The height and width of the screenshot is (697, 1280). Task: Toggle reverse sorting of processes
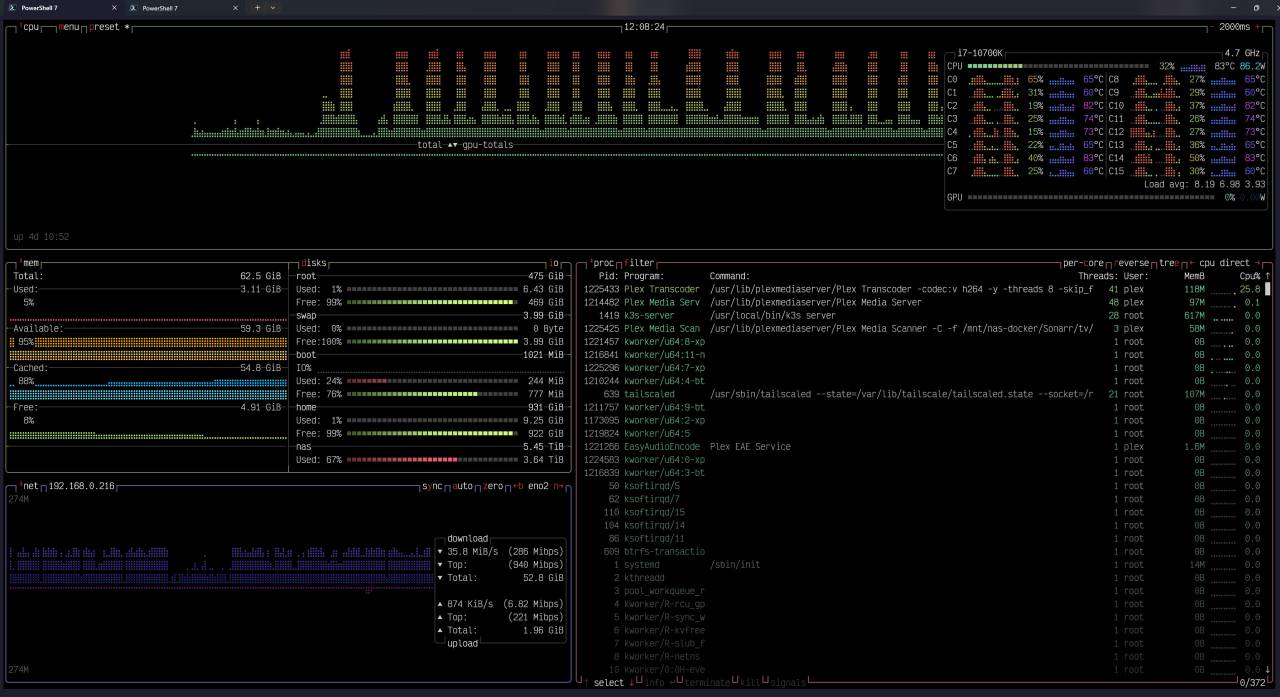(x=1133, y=263)
